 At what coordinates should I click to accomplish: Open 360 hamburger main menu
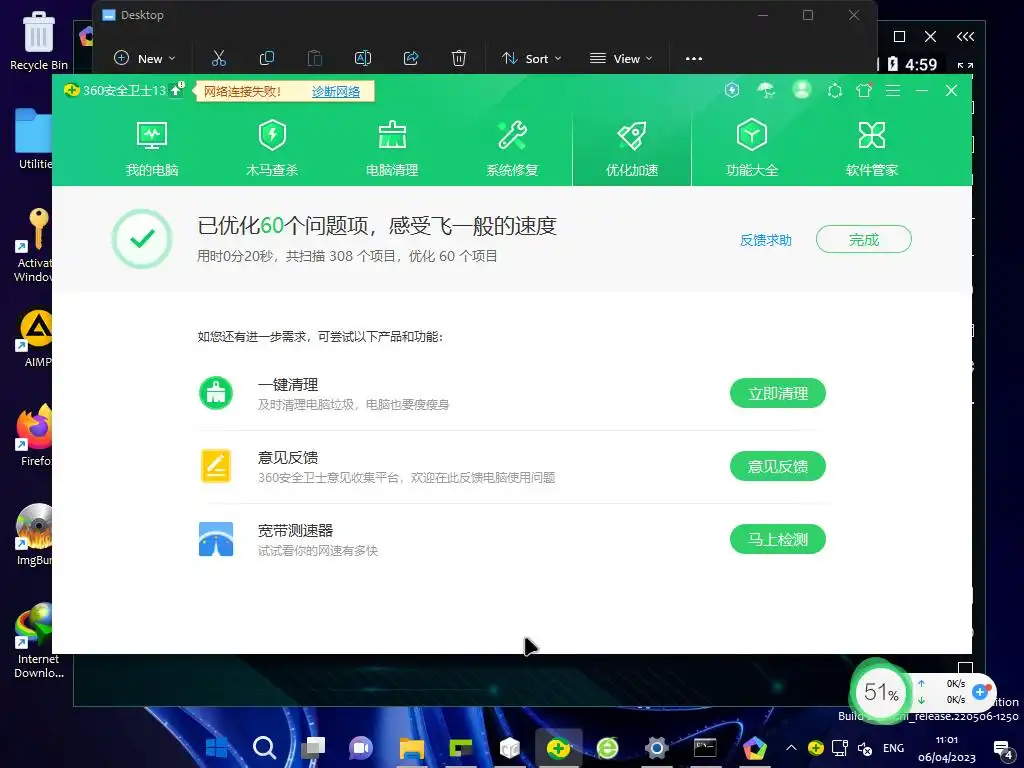click(893, 91)
